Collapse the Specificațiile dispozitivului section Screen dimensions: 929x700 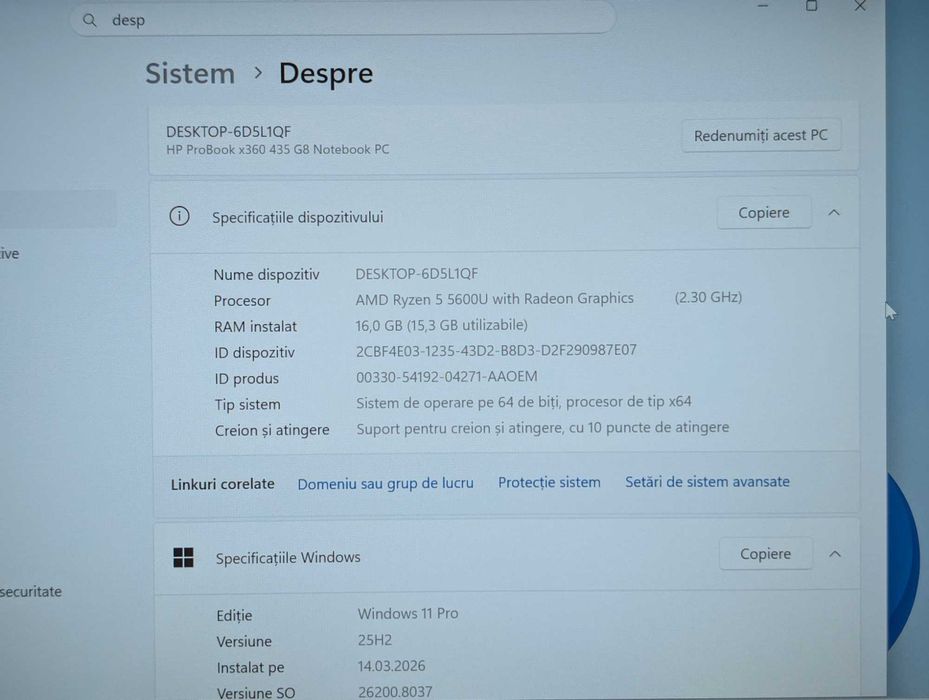coord(834,213)
